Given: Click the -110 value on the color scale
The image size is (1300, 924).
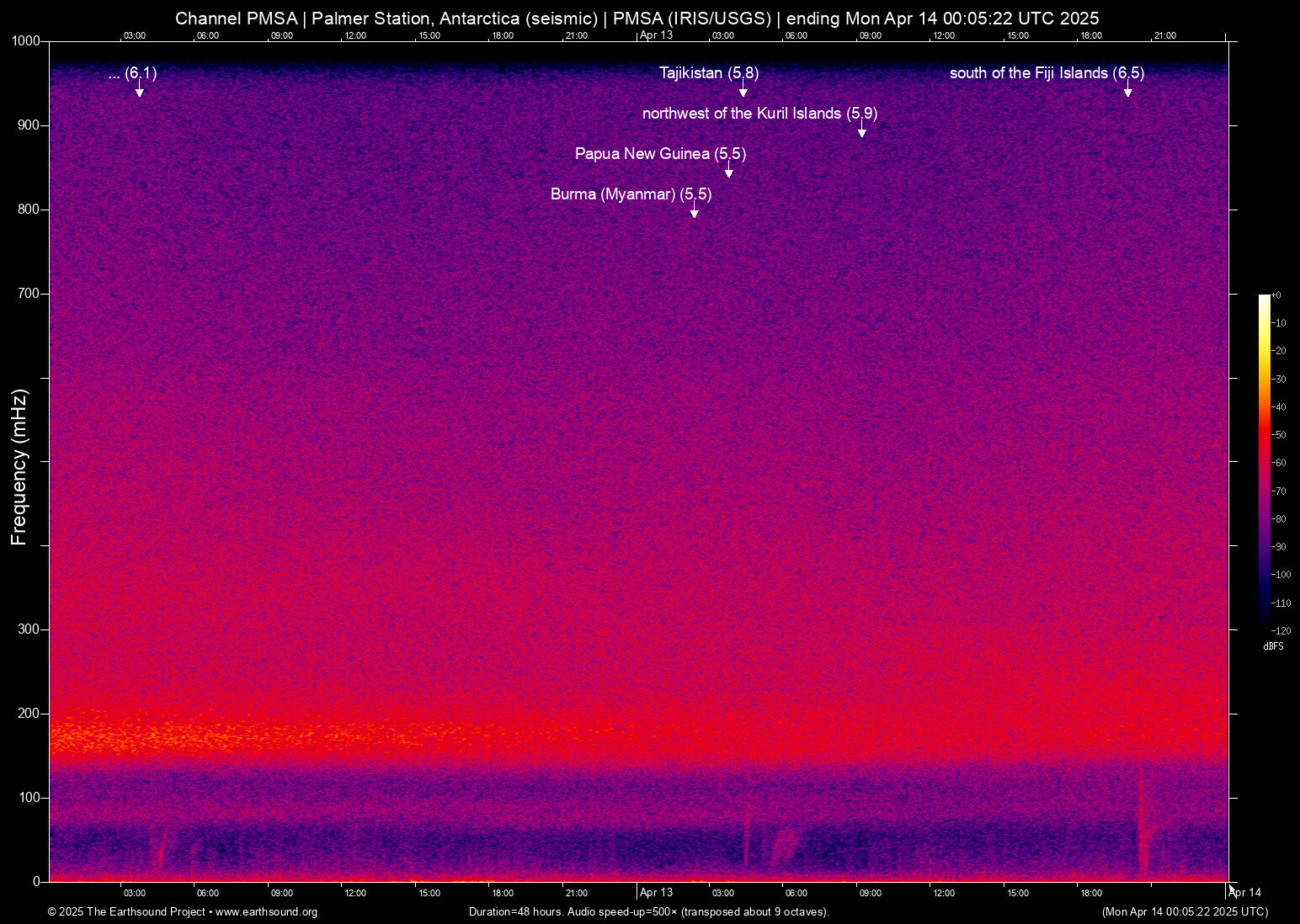Looking at the screenshot, I should (x=1281, y=603).
